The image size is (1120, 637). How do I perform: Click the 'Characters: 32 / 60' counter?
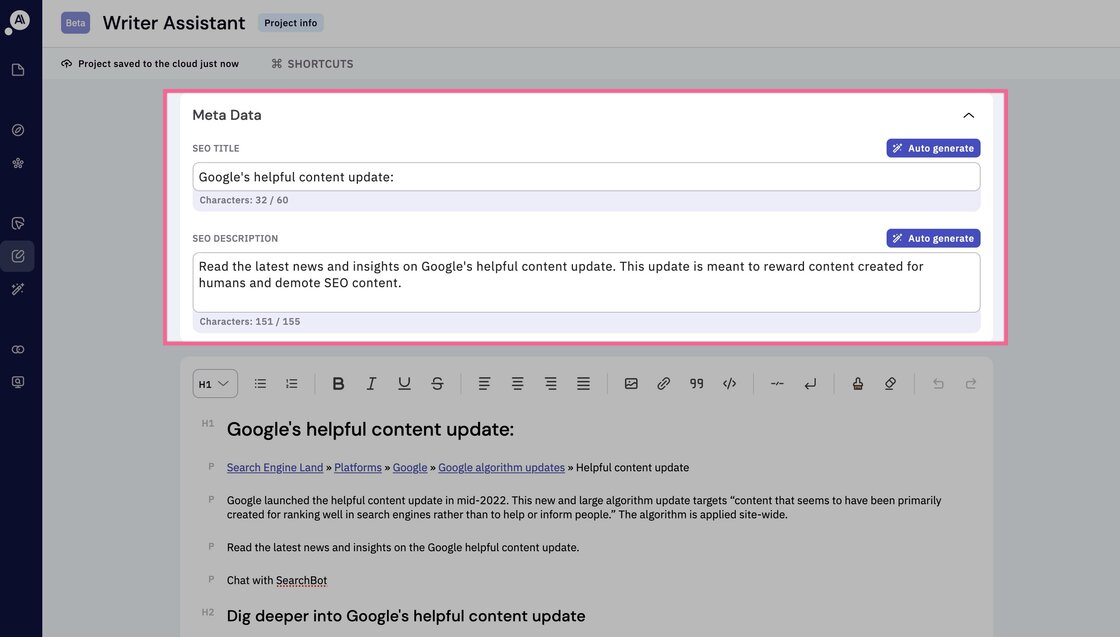[x=244, y=200]
